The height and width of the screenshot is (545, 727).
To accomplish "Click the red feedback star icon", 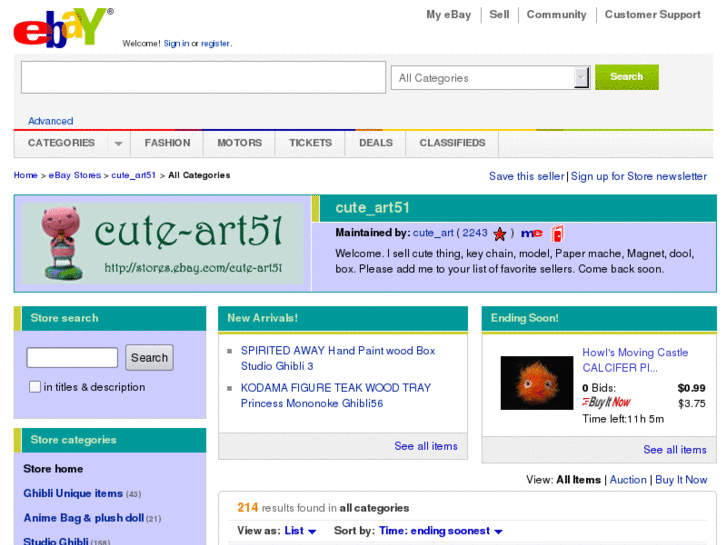I will pos(499,234).
